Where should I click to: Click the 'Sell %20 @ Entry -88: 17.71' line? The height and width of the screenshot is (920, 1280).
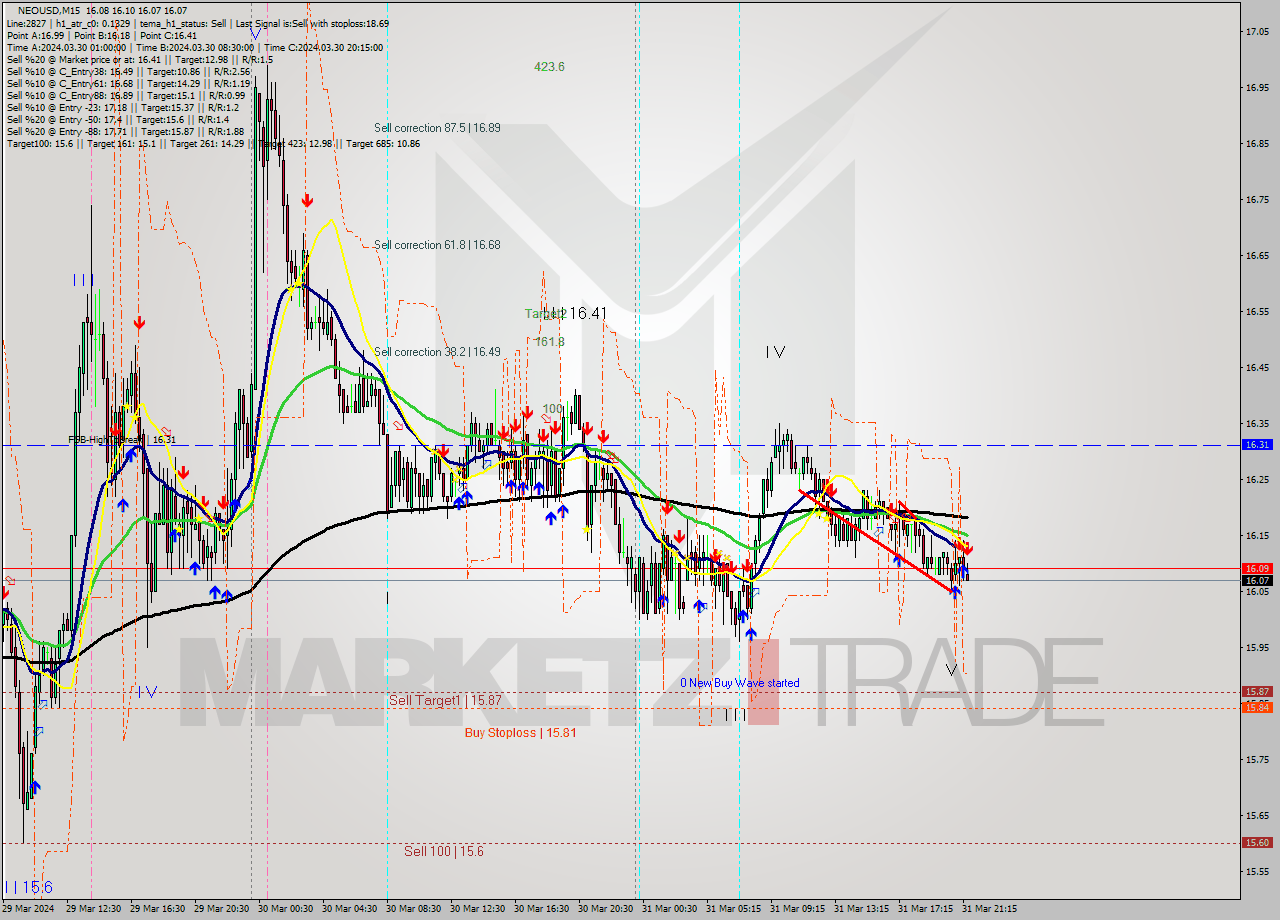pyautogui.click(x=125, y=132)
